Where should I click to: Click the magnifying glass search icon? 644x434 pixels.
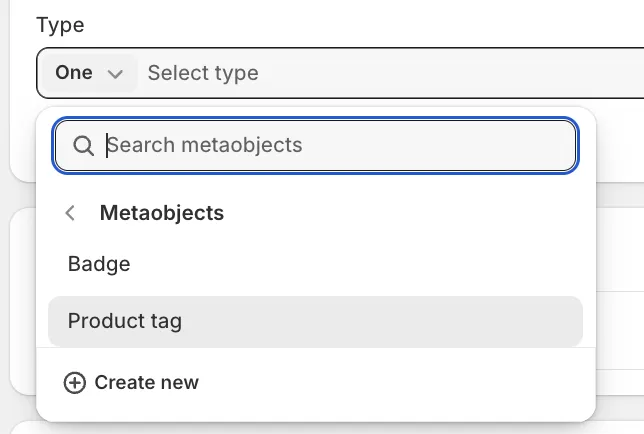[x=84, y=146]
